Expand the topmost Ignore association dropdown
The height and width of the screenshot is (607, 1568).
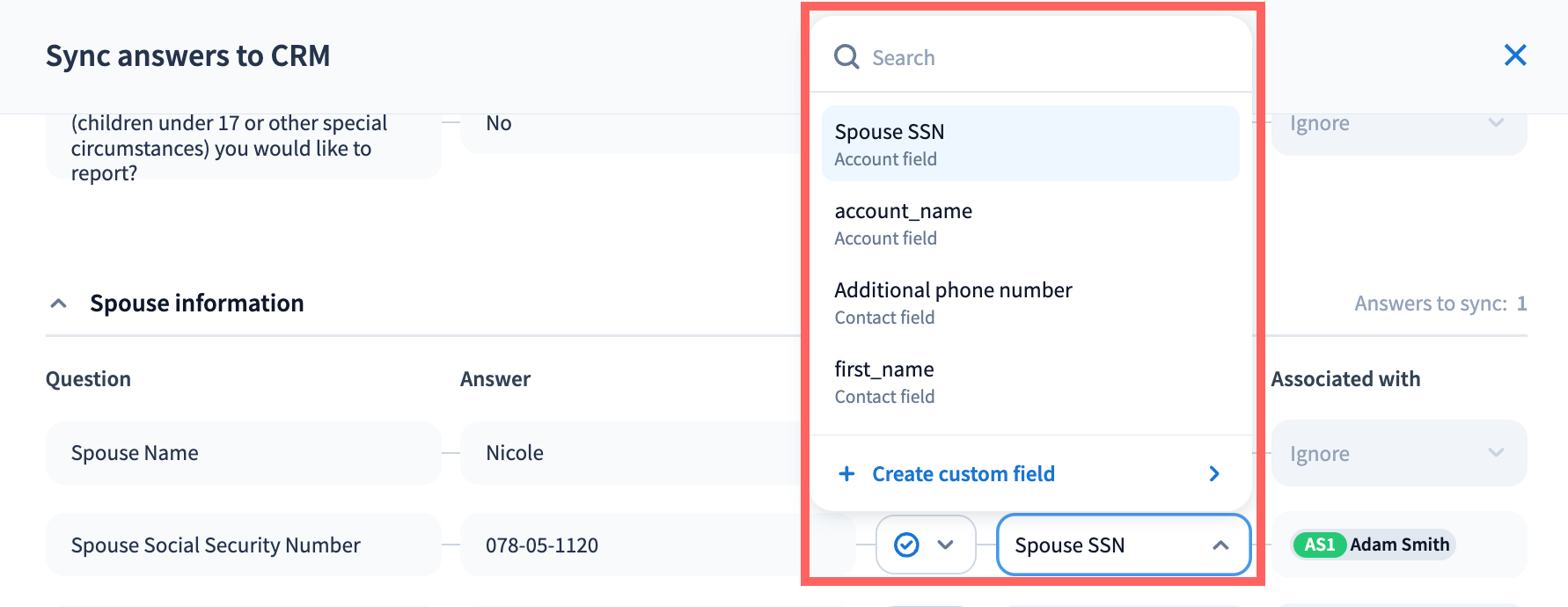click(x=1398, y=125)
